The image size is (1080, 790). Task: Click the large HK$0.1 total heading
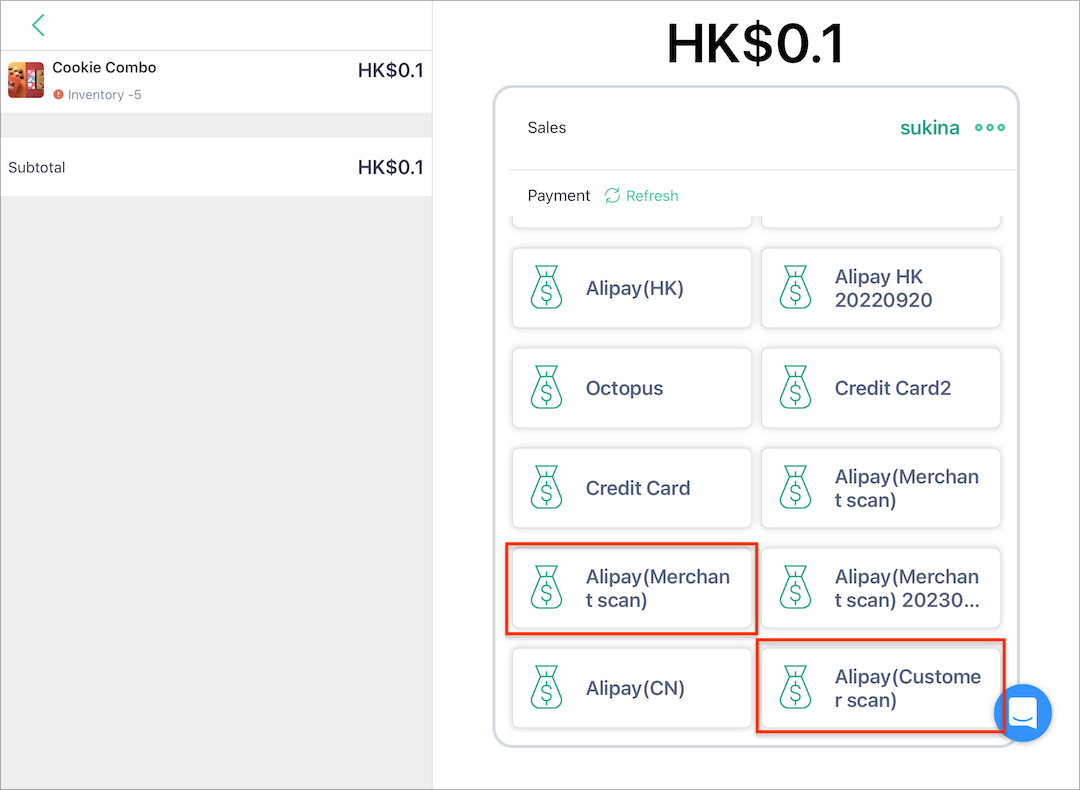tap(756, 44)
